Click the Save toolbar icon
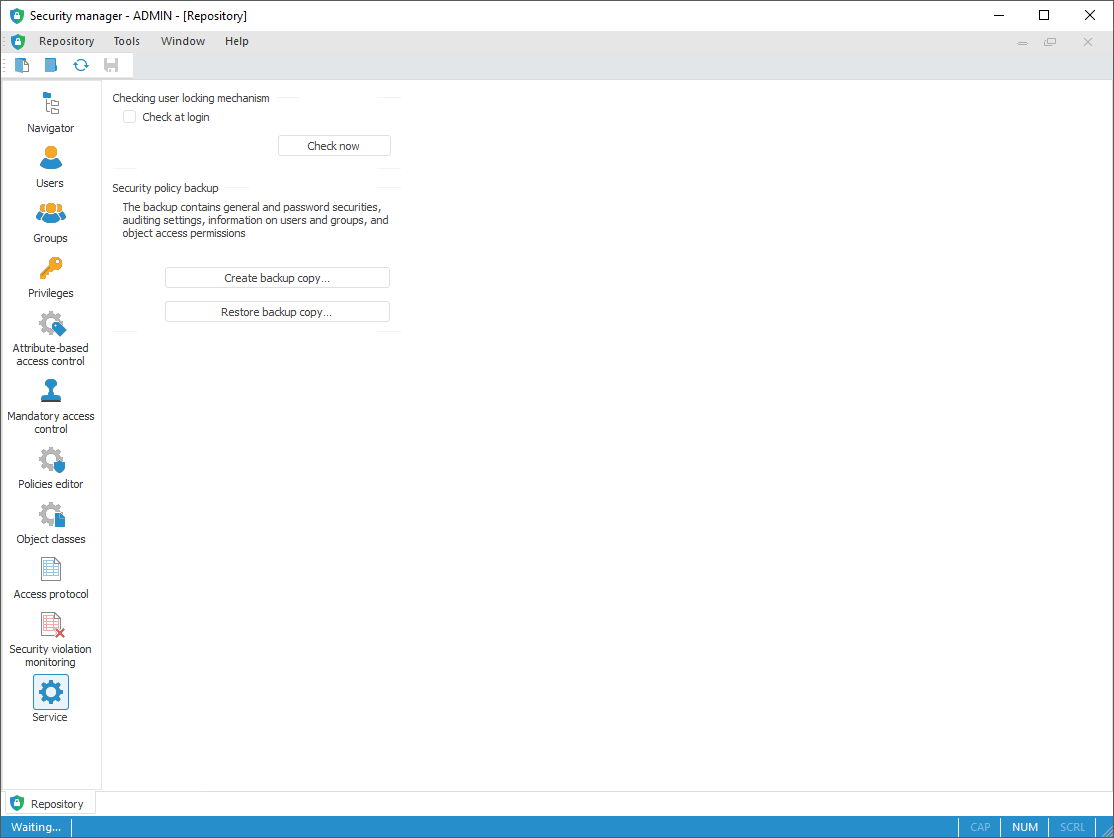The height and width of the screenshot is (838, 1114). point(111,65)
